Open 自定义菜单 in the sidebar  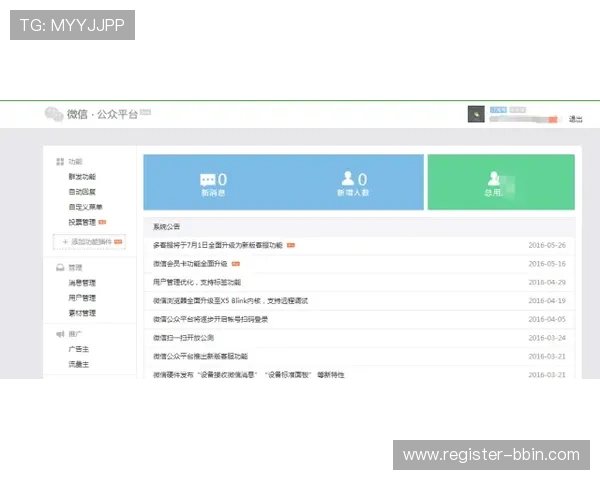pos(85,207)
